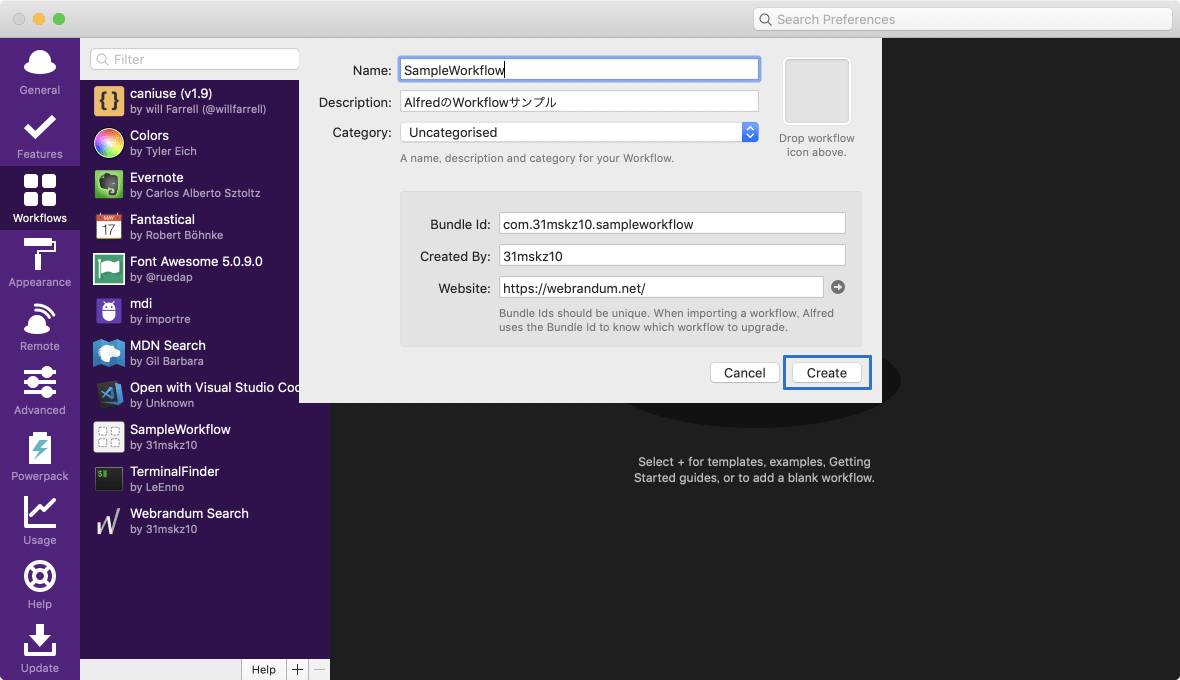
Task: Open the Advanced preferences
Action: tap(39, 391)
